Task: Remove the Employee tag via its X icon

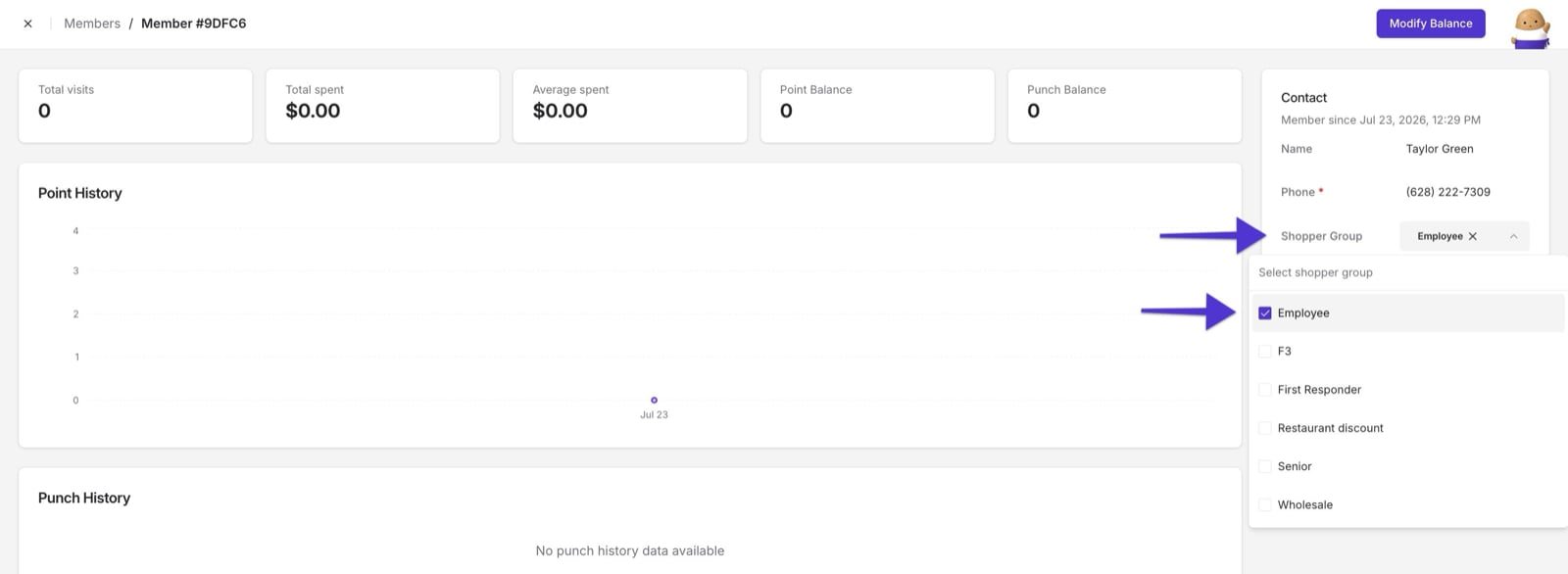Action: [1472, 236]
